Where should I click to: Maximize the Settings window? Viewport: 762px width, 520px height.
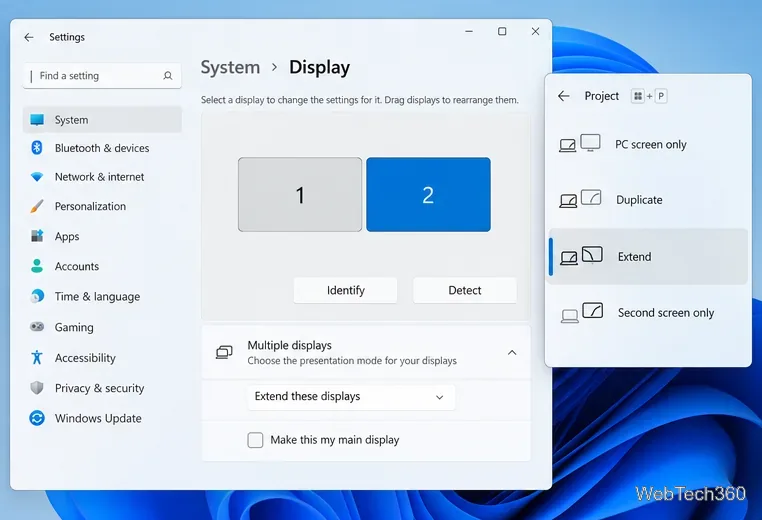[502, 31]
